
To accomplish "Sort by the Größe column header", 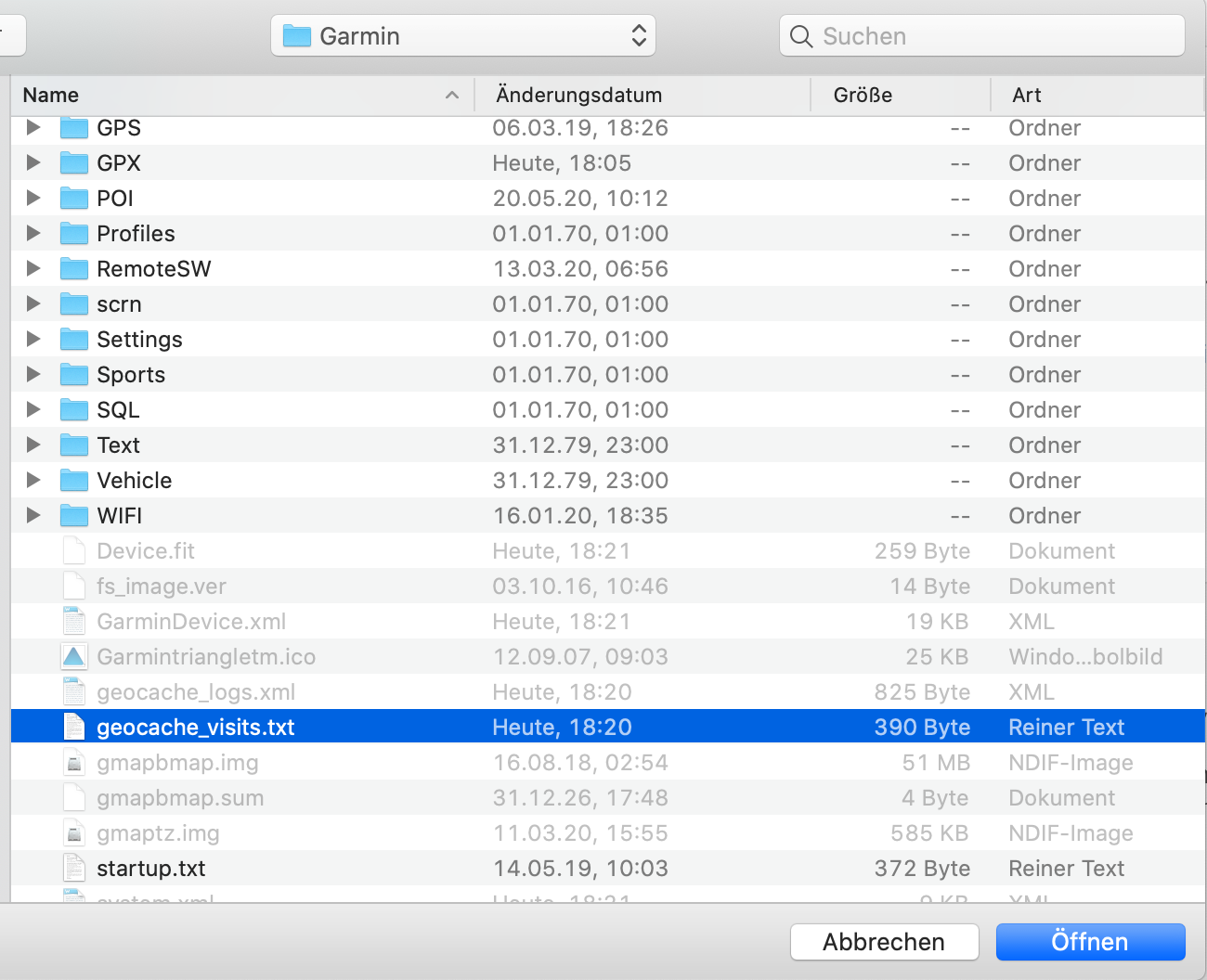I will (x=901, y=95).
